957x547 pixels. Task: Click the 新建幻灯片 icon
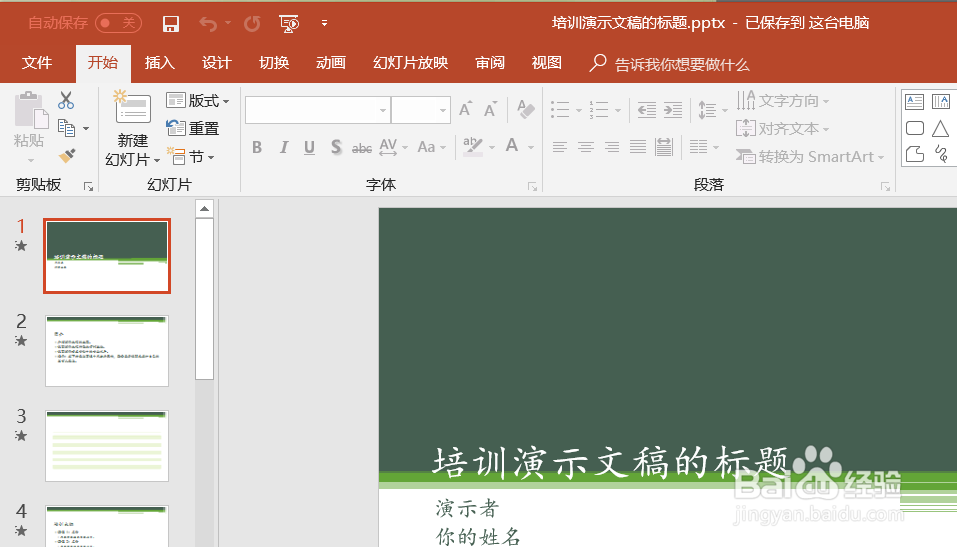click(132, 108)
